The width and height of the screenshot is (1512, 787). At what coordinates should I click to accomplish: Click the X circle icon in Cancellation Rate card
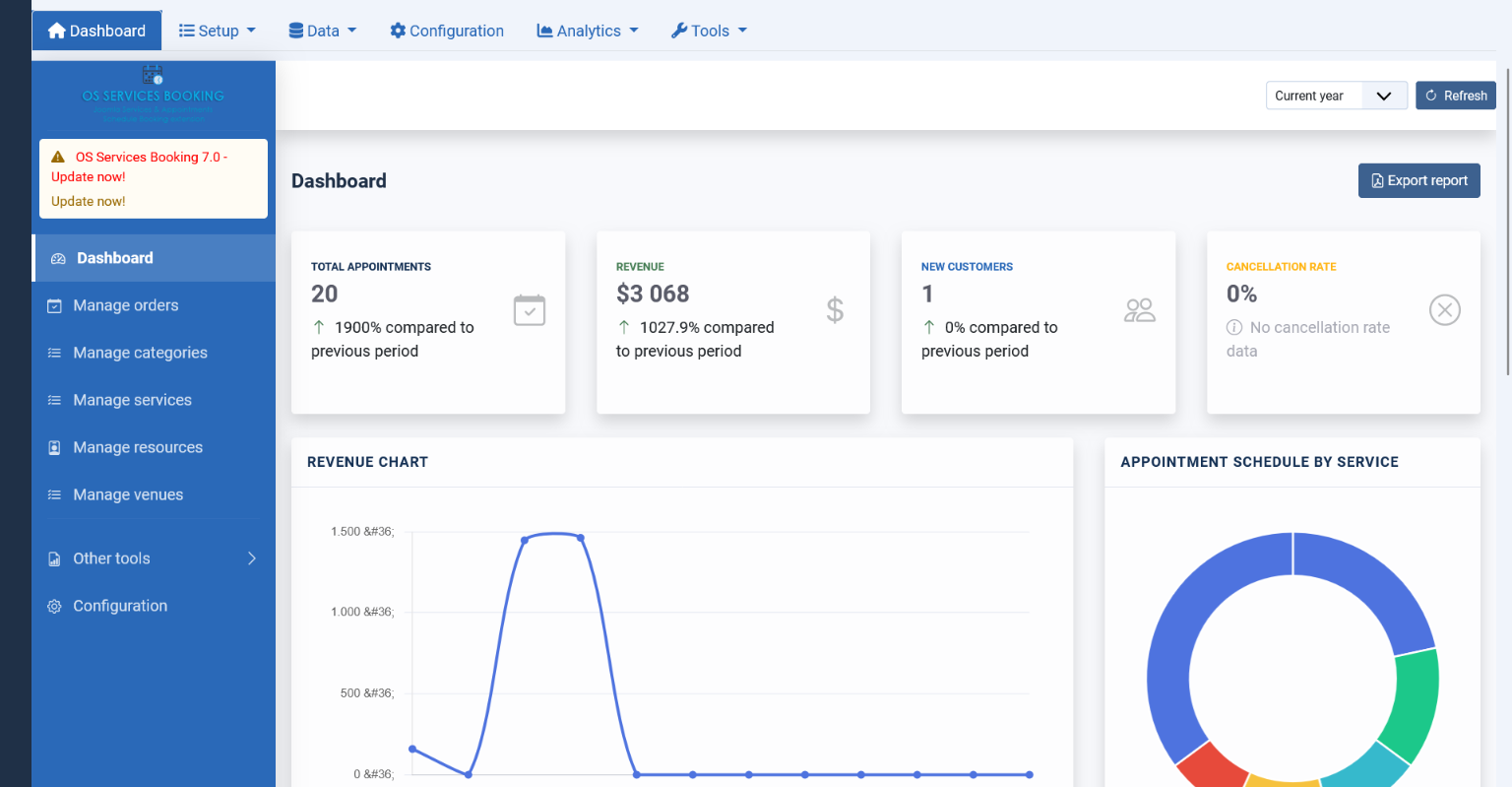coord(1445,310)
